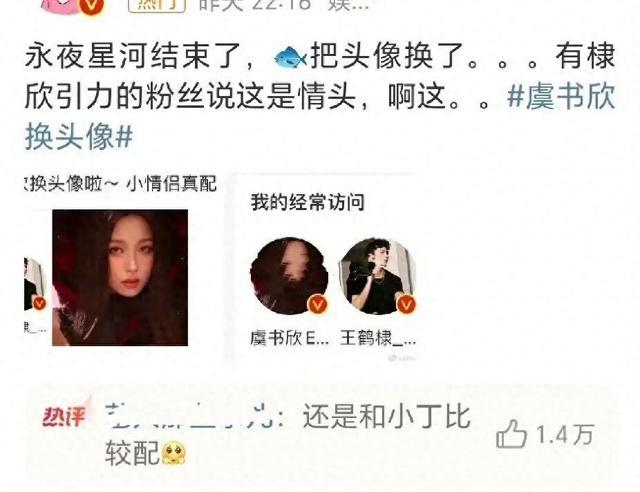Tap the 热评 hot comment badge
The image size is (640, 492).
[x=64, y=416]
